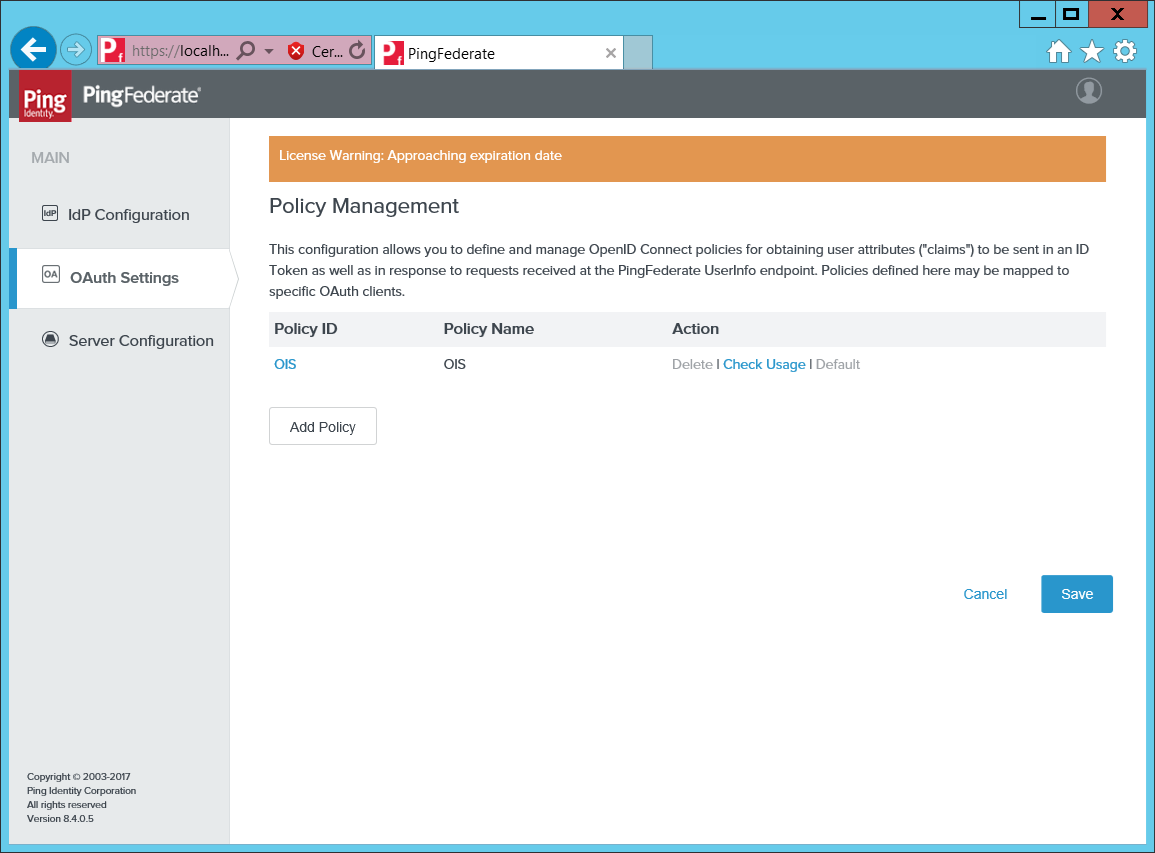Open a new browser tab
1155x853 pixels.
(x=638, y=53)
